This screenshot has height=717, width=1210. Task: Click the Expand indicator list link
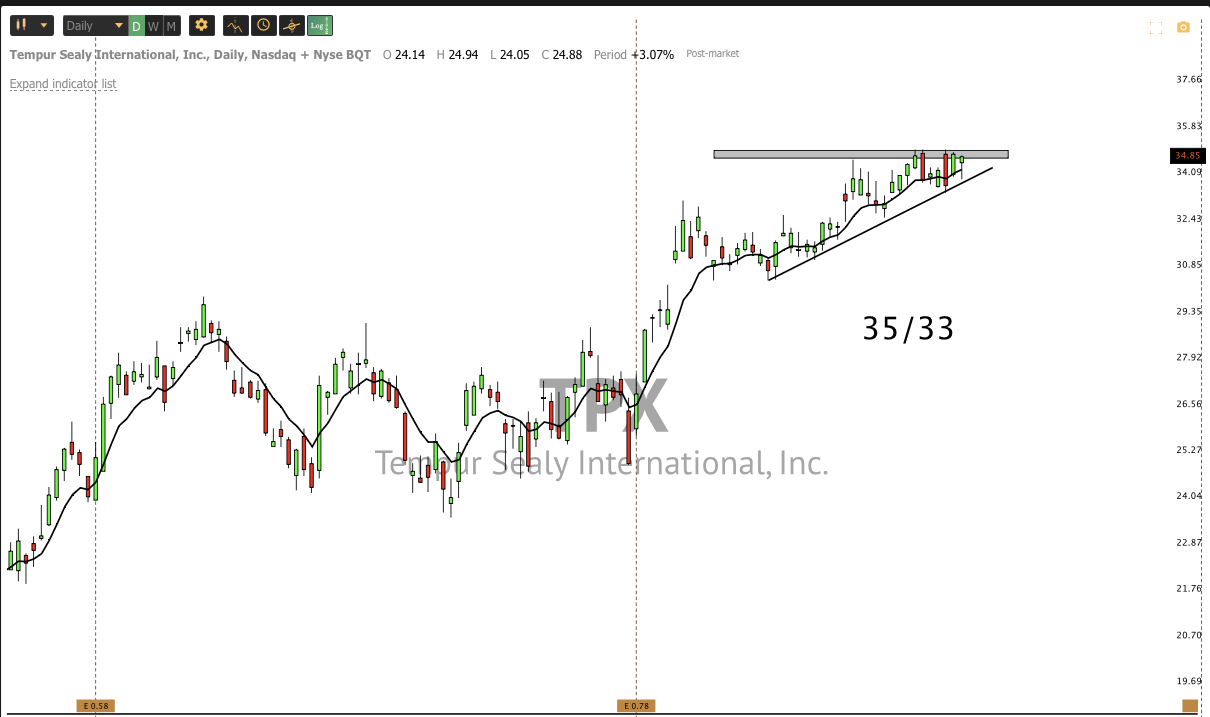point(63,84)
